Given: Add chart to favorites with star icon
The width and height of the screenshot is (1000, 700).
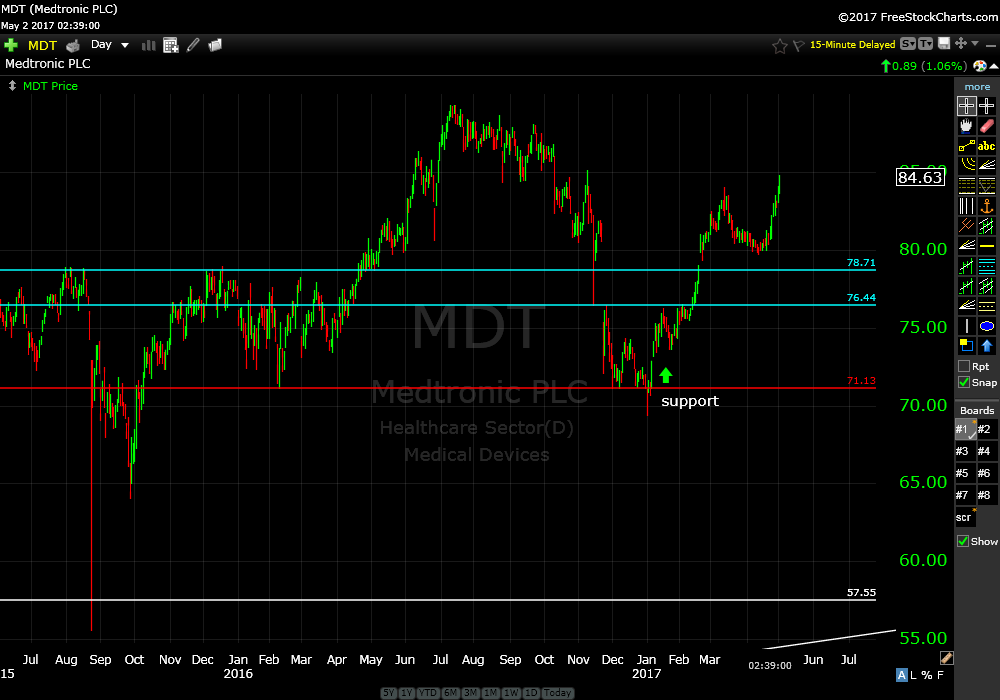Looking at the screenshot, I should [780, 45].
